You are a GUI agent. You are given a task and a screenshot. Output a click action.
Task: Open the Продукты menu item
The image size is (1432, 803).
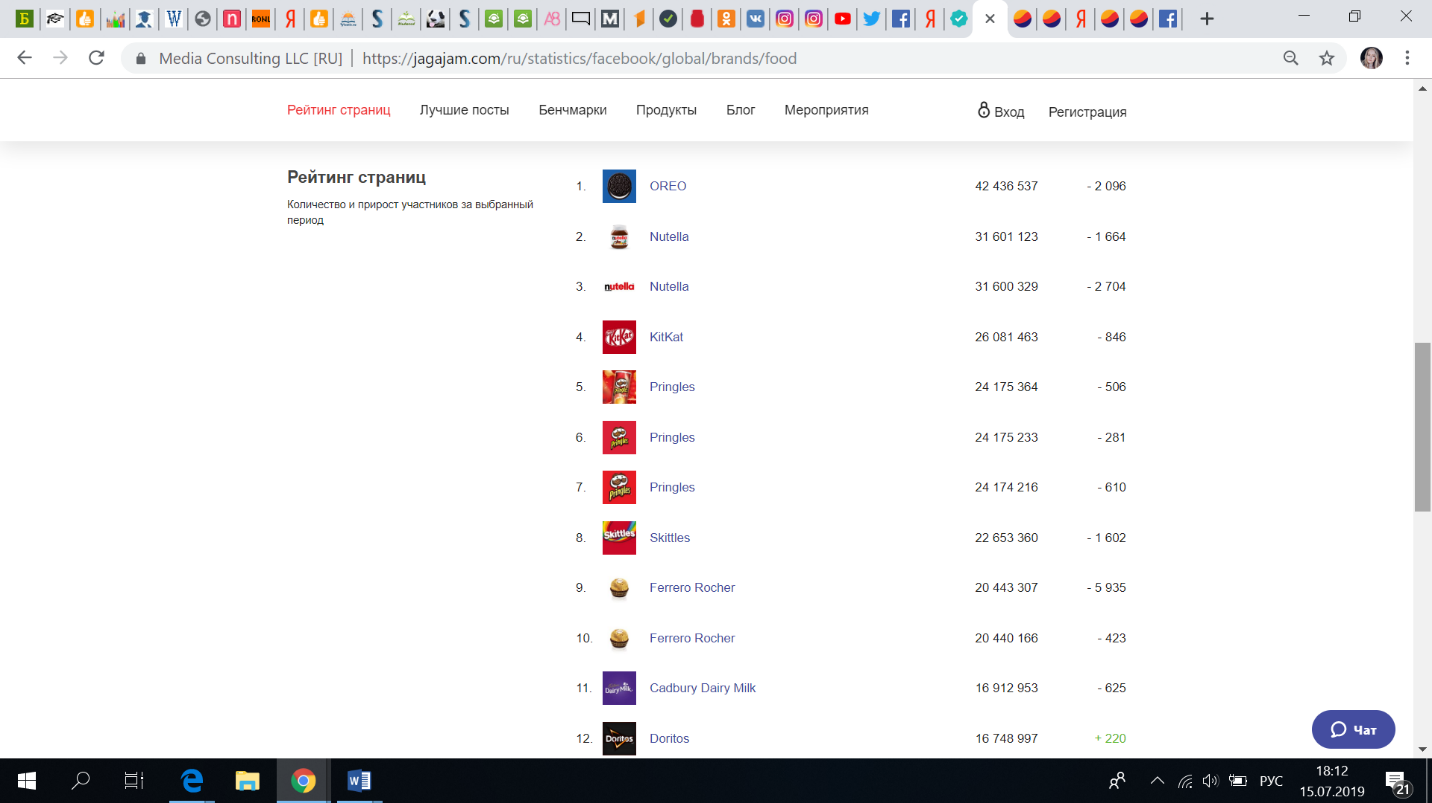(666, 110)
